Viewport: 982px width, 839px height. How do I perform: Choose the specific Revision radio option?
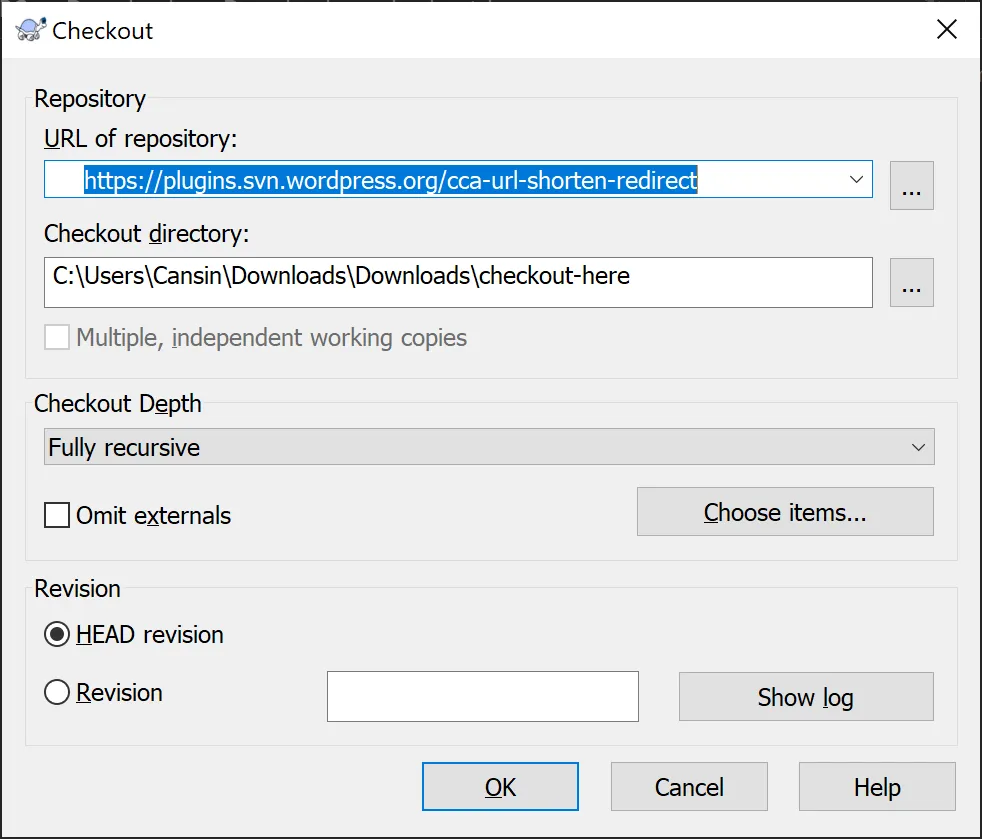click(x=58, y=693)
